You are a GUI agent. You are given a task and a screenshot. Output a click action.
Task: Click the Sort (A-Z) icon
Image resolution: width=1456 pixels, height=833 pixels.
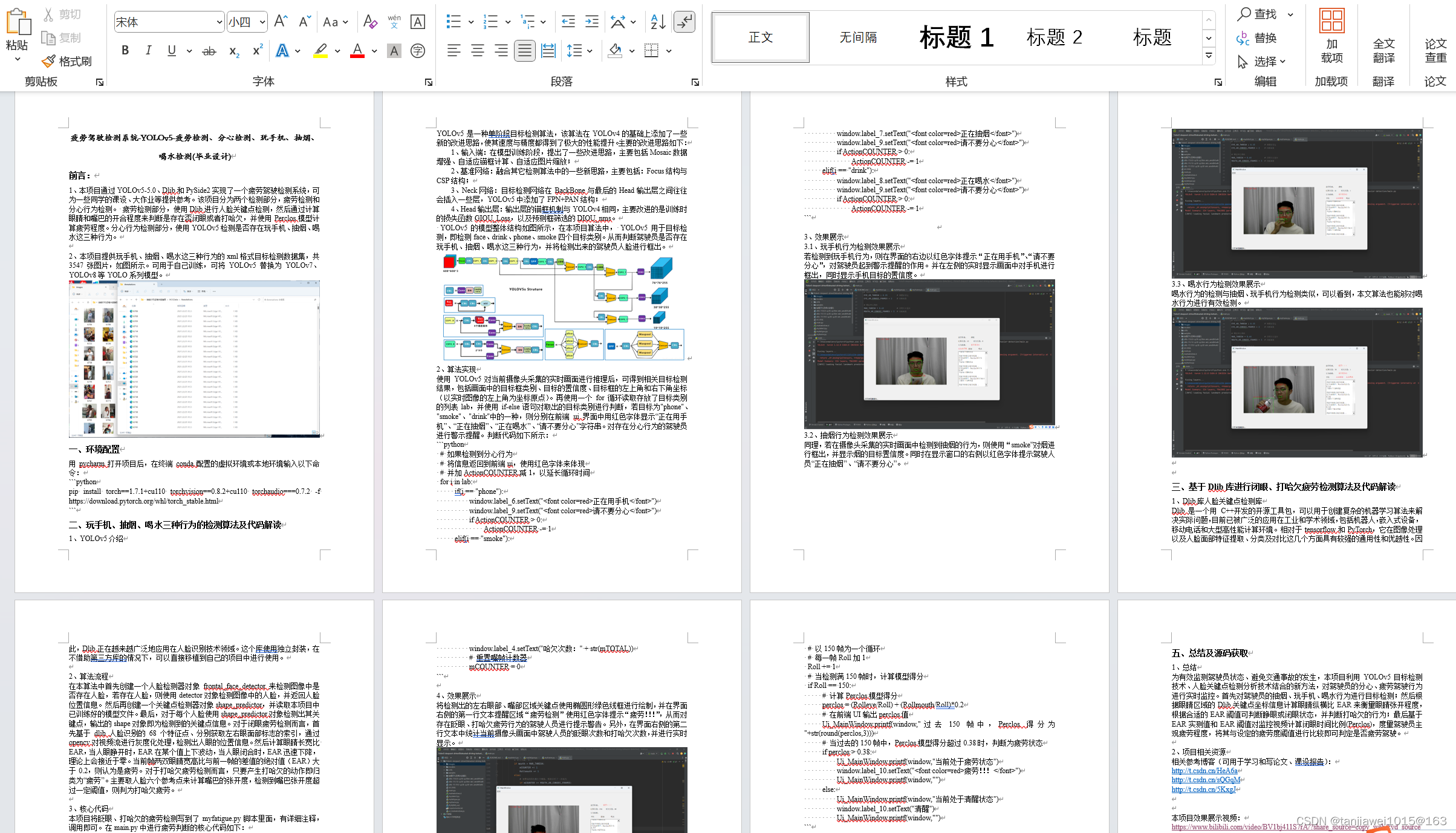tap(658, 22)
